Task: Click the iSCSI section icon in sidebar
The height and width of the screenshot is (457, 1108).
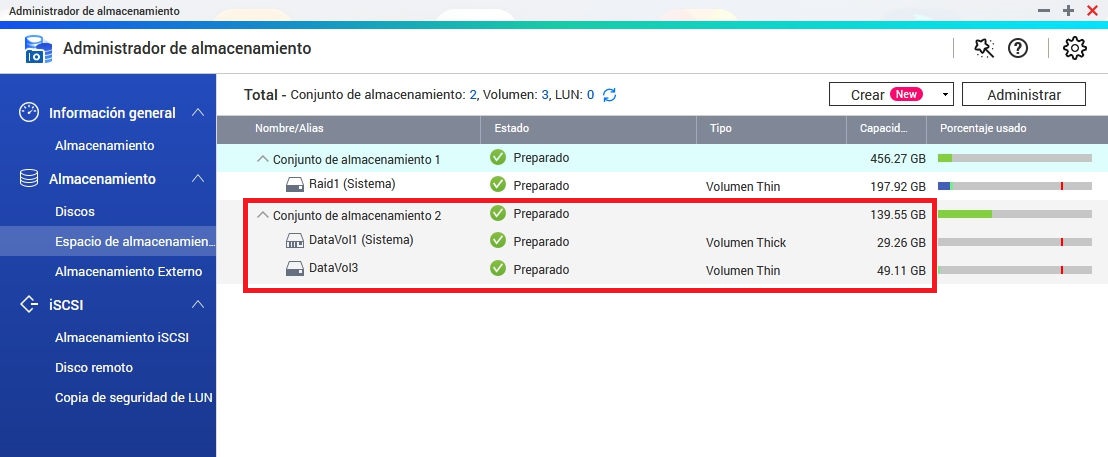Action: [x=29, y=304]
